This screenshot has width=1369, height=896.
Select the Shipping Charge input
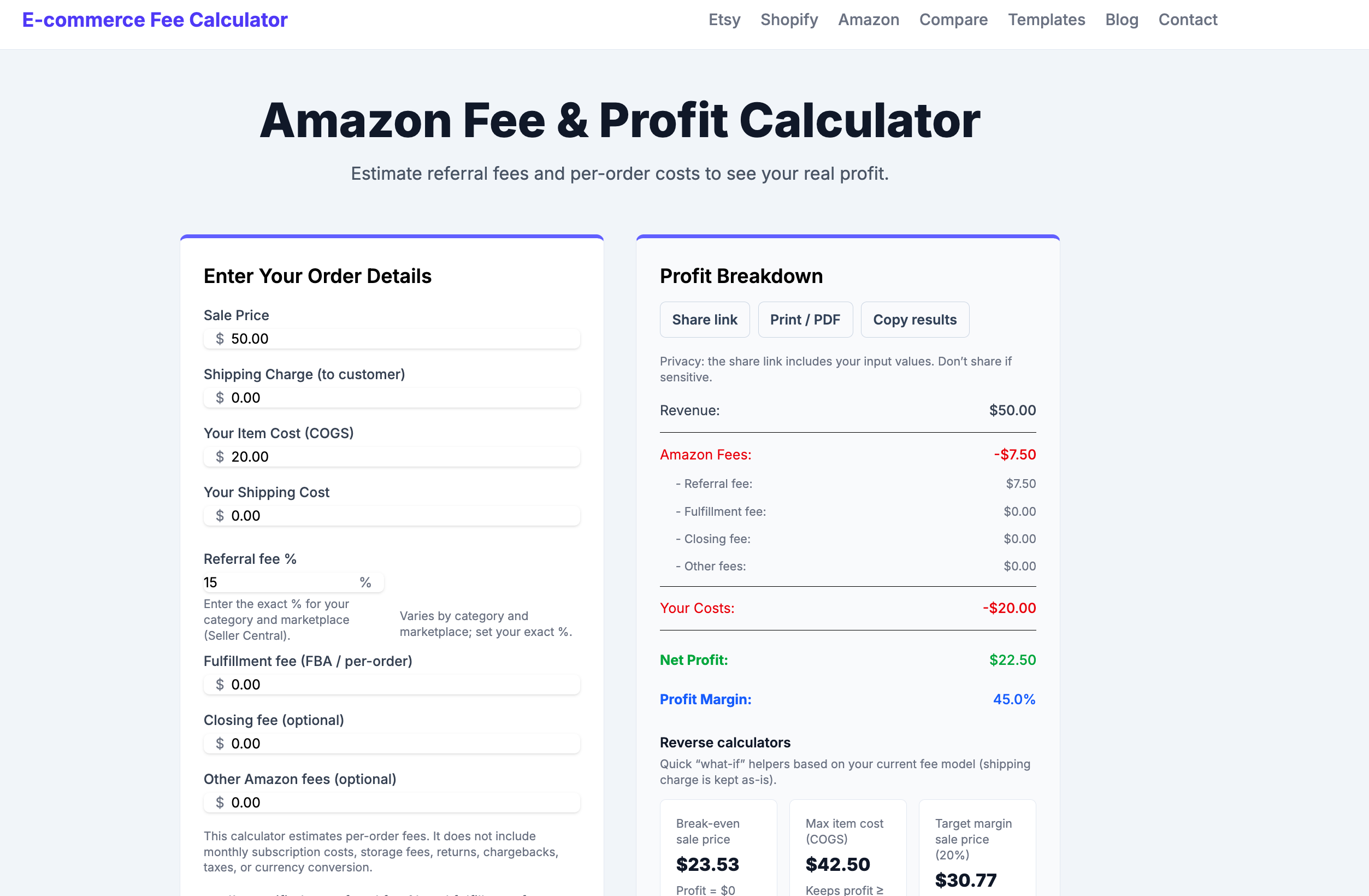click(391, 397)
